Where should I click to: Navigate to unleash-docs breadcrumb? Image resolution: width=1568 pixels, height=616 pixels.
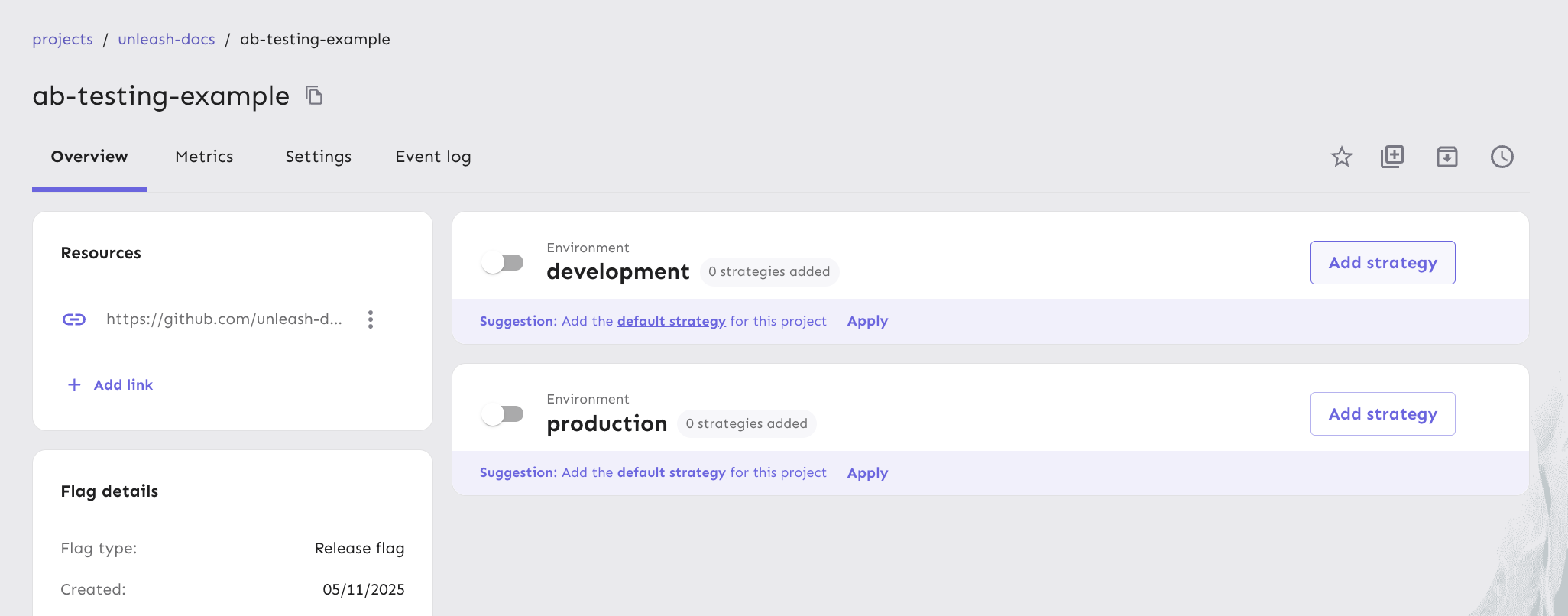(167, 39)
